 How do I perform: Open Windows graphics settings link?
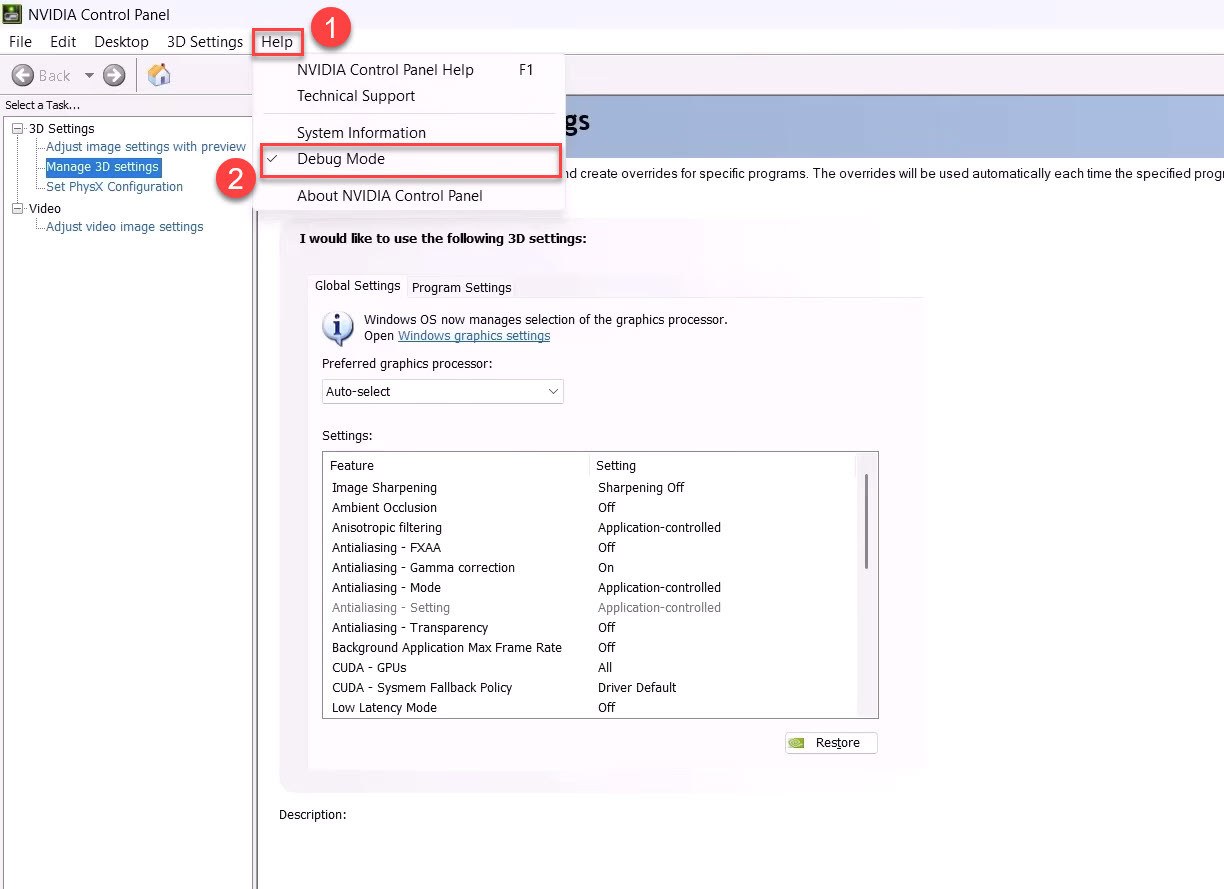pos(474,336)
